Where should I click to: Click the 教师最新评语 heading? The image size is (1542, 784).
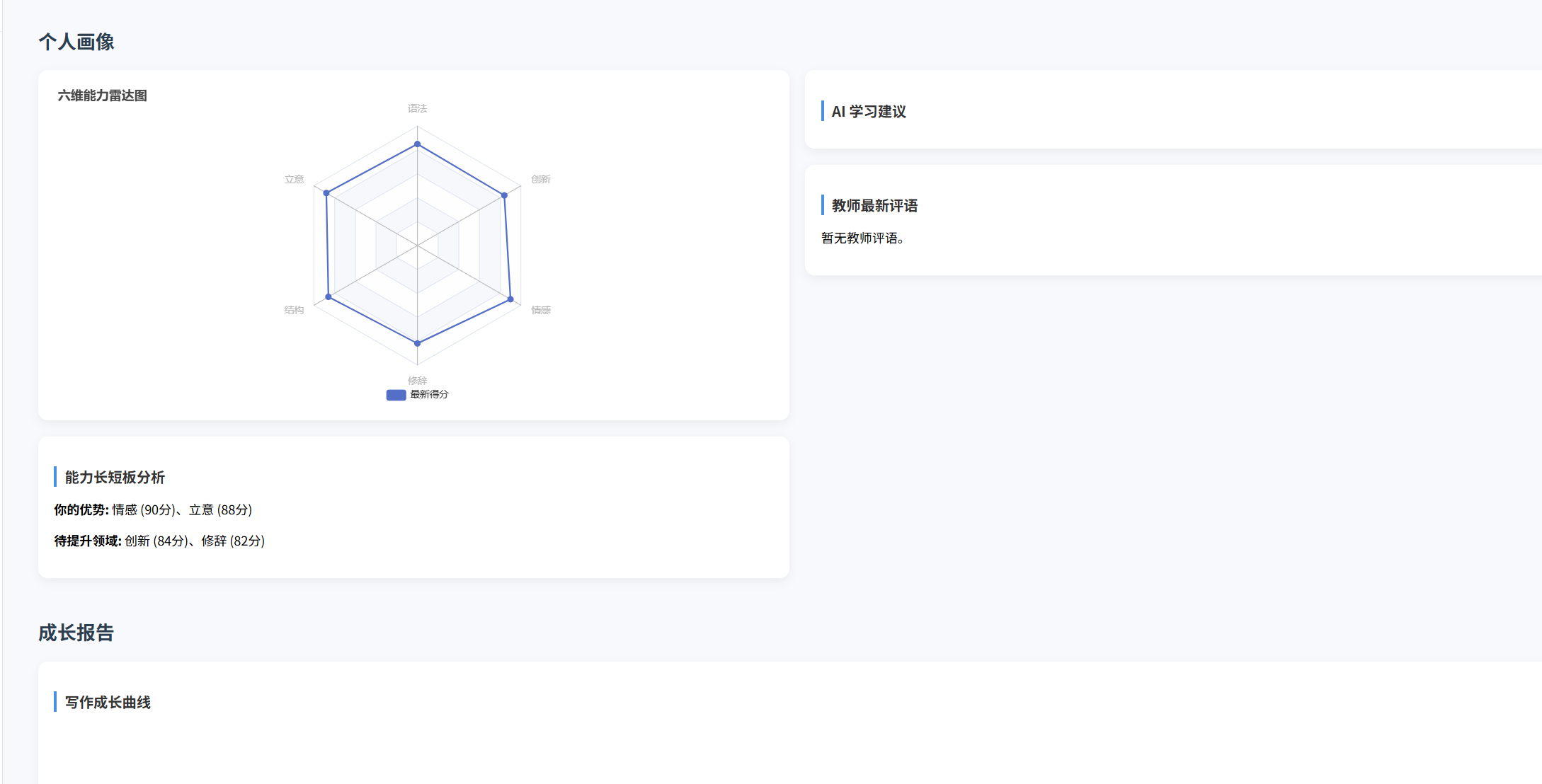[874, 206]
